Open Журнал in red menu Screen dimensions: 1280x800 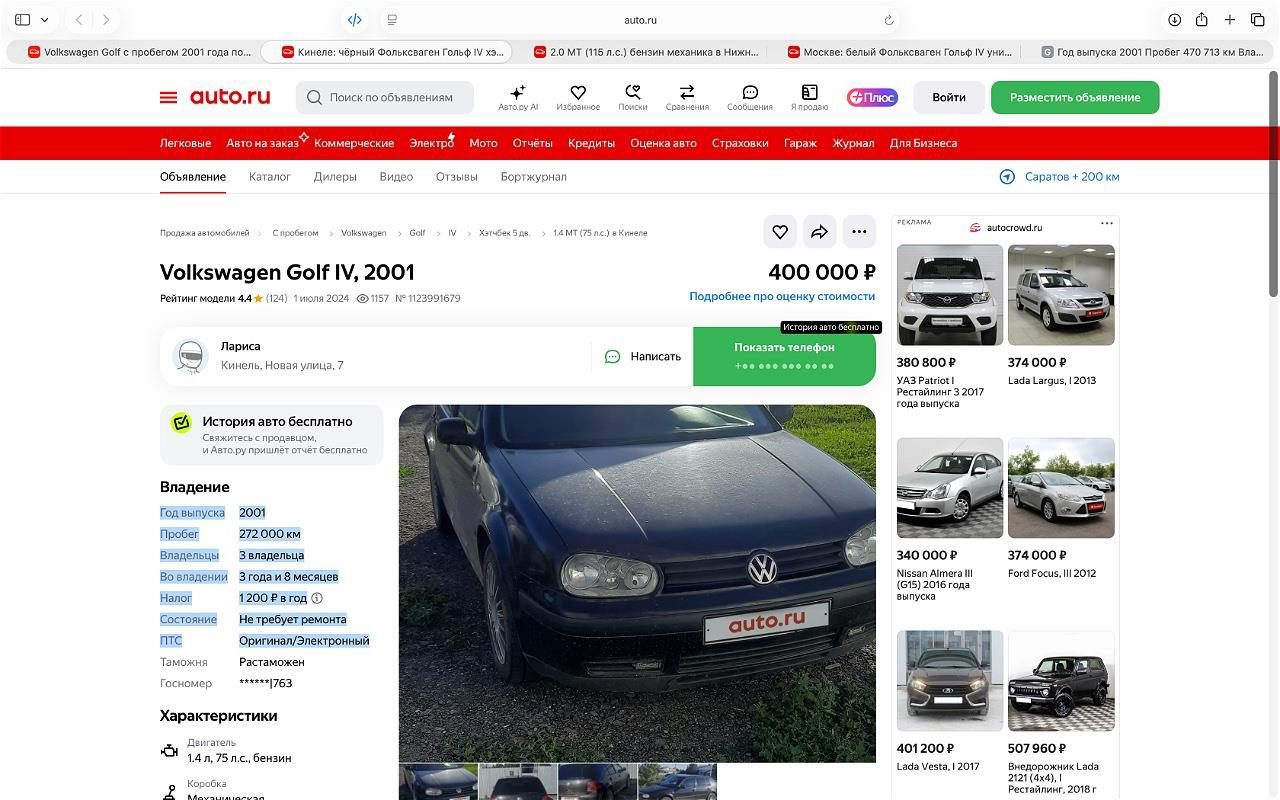pos(853,143)
